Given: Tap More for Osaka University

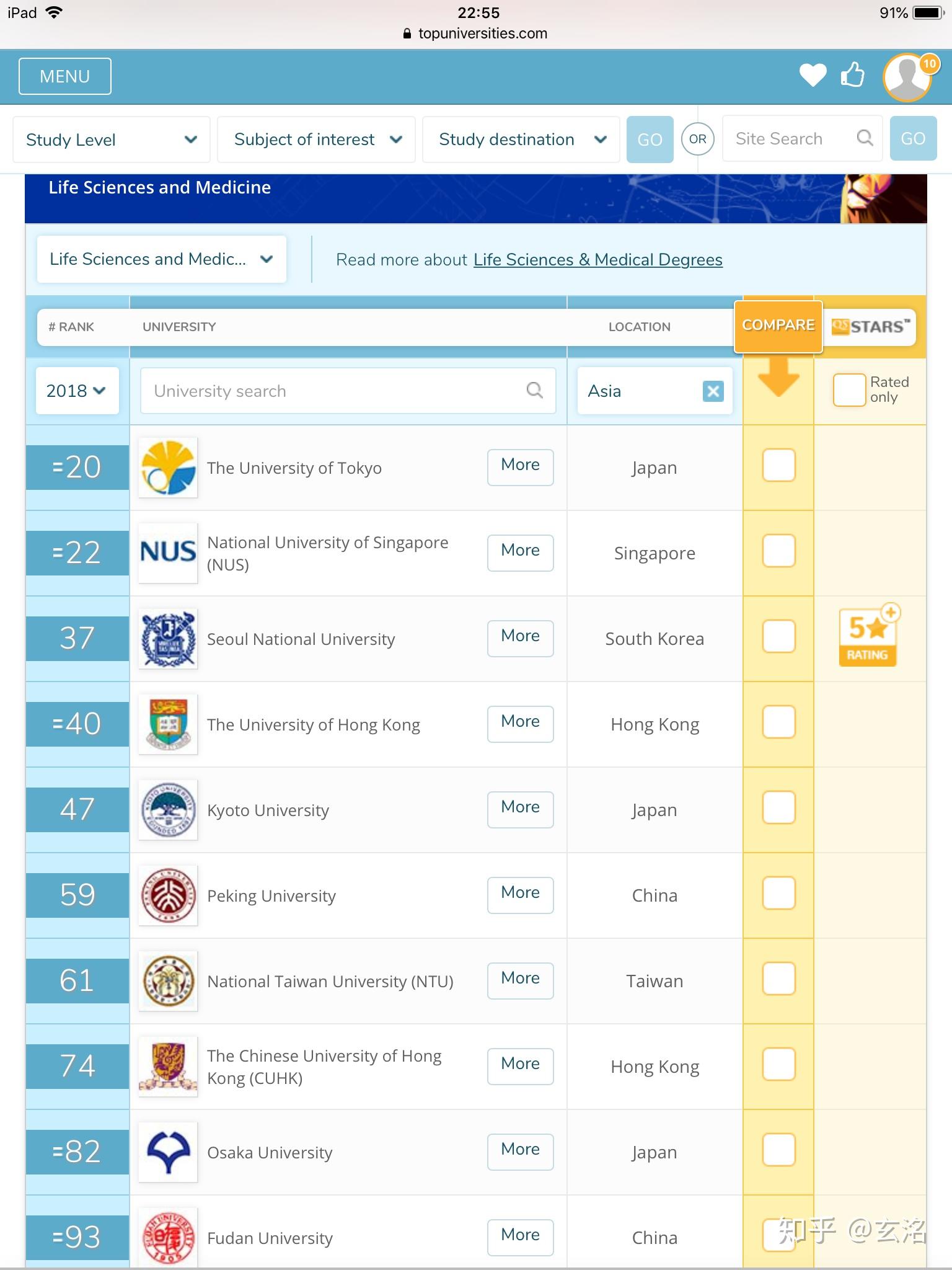Looking at the screenshot, I should point(521,1152).
